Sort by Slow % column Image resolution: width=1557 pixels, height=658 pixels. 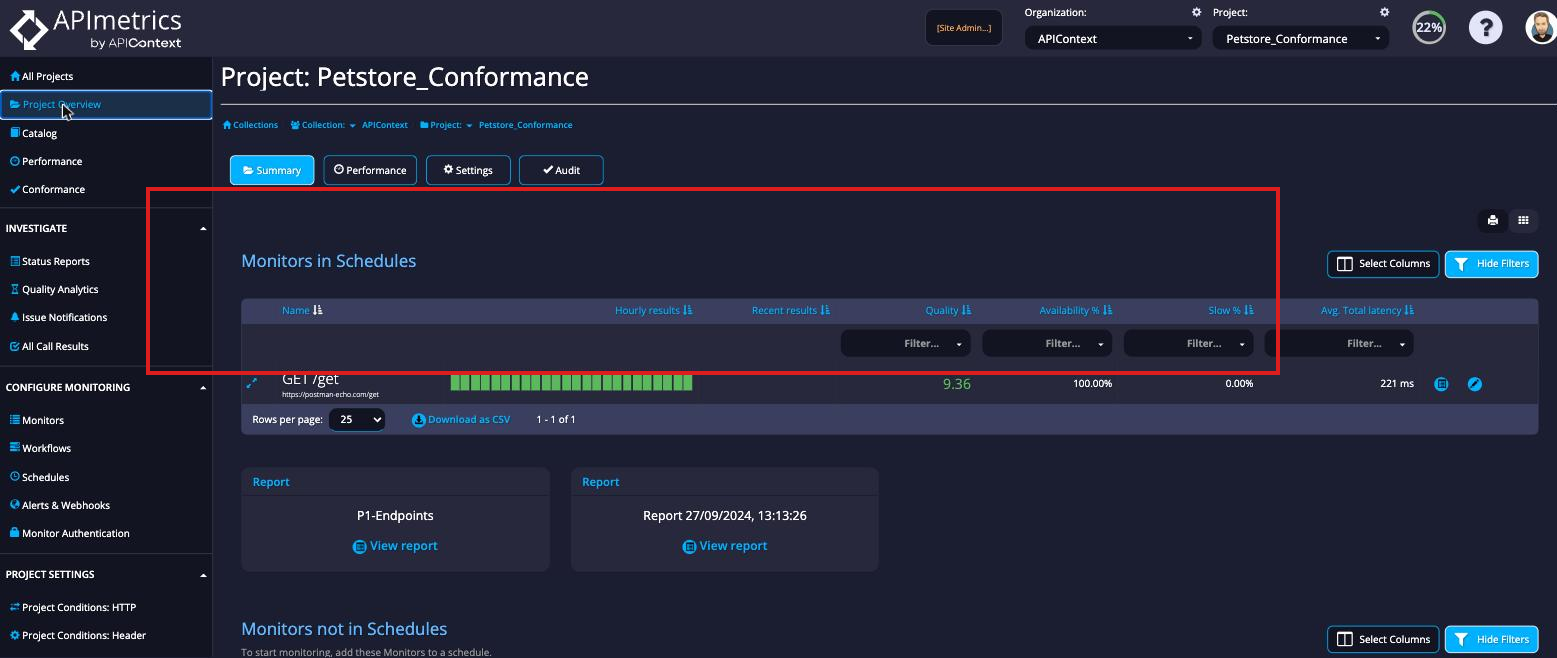[x=1231, y=310]
